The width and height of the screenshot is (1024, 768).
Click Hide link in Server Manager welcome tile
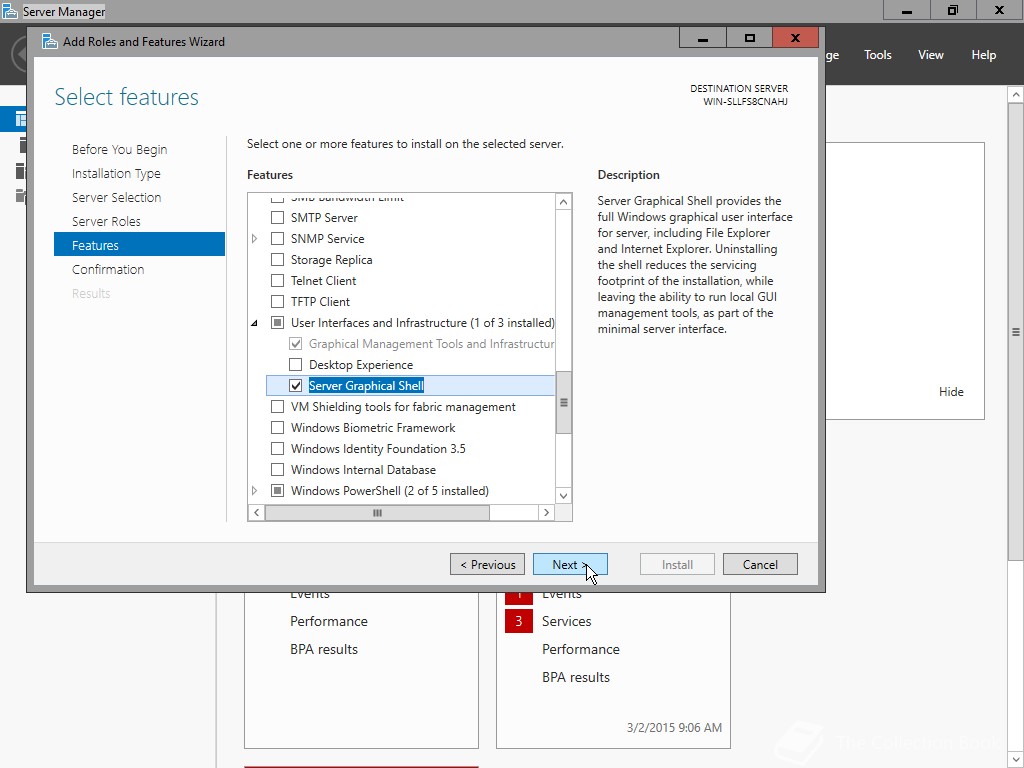click(951, 392)
